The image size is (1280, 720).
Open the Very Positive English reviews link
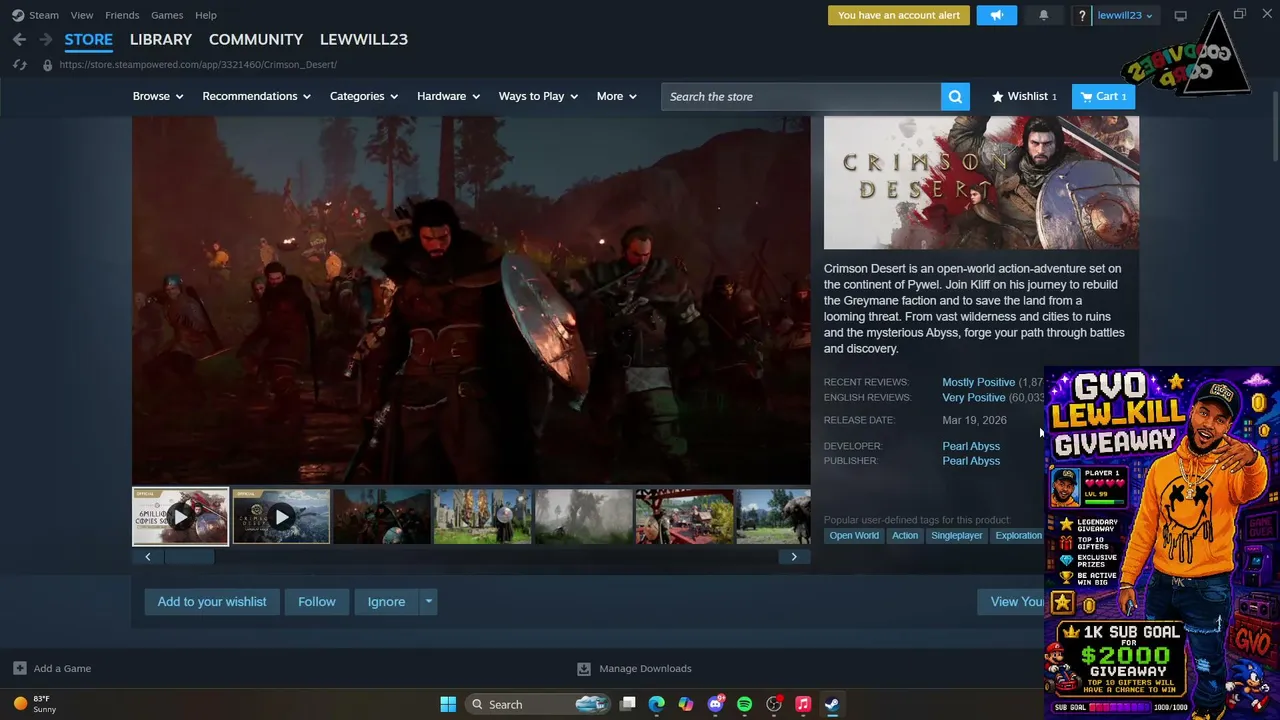click(974, 397)
